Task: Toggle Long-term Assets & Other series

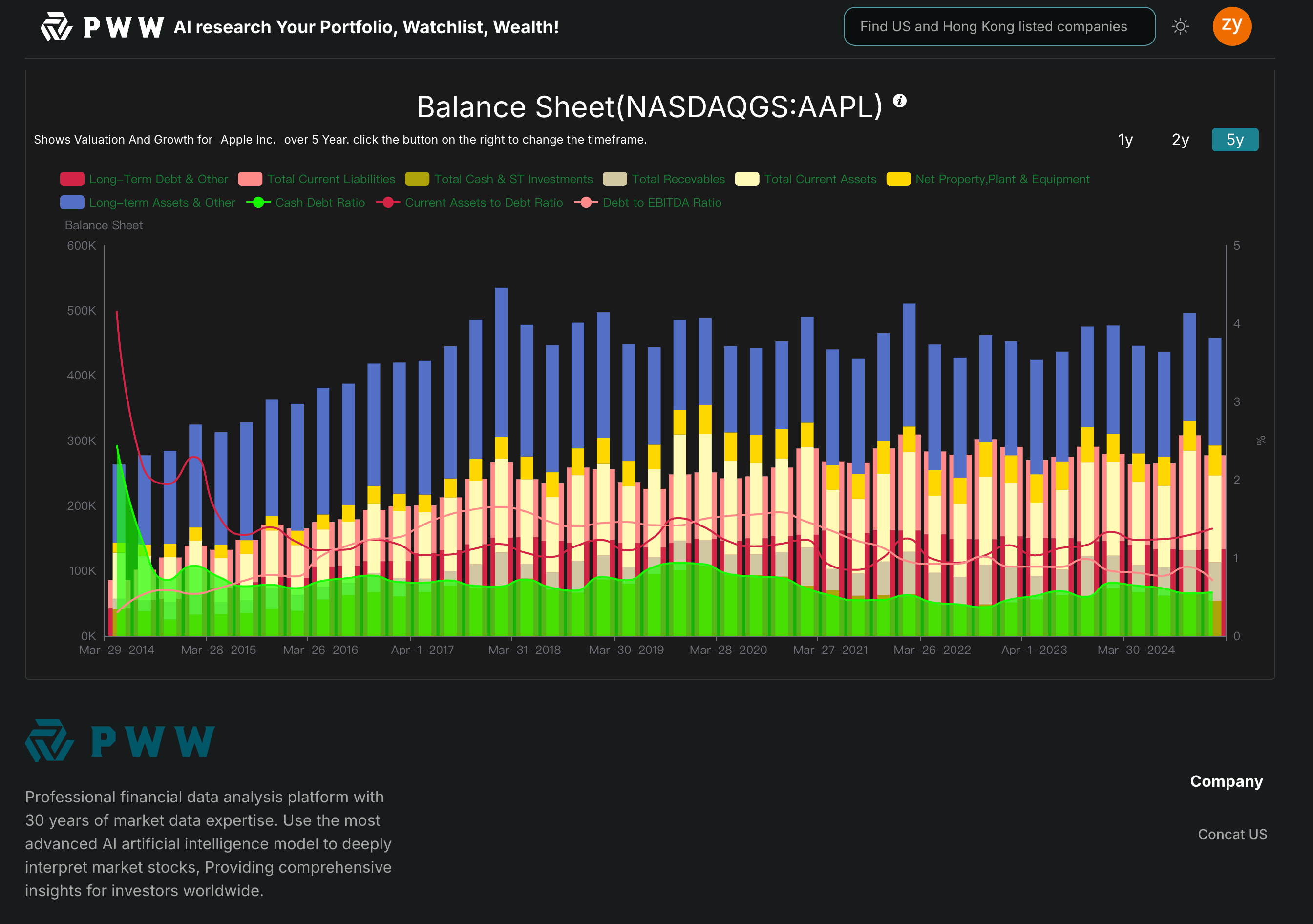Action: click(x=148, y=202)
